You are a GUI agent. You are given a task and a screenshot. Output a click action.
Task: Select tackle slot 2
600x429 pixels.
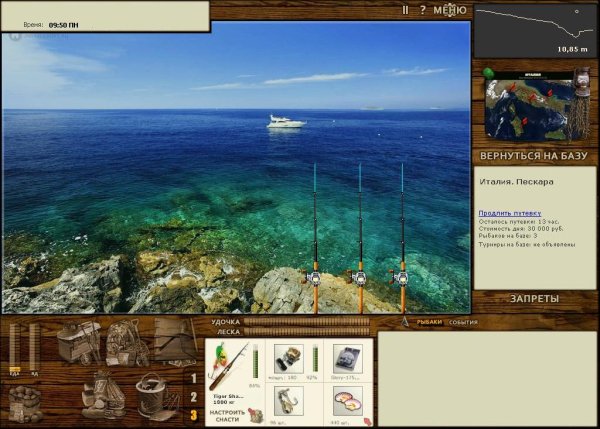click(194, 397)
